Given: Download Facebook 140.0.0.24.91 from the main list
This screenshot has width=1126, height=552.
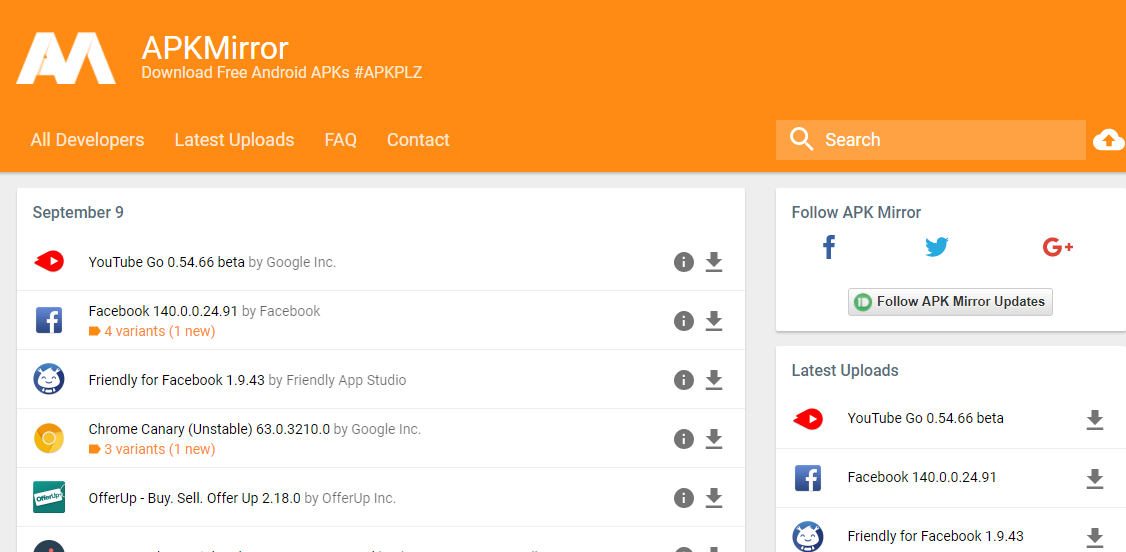Looking at the screenshot, I should tap(714, 321).
